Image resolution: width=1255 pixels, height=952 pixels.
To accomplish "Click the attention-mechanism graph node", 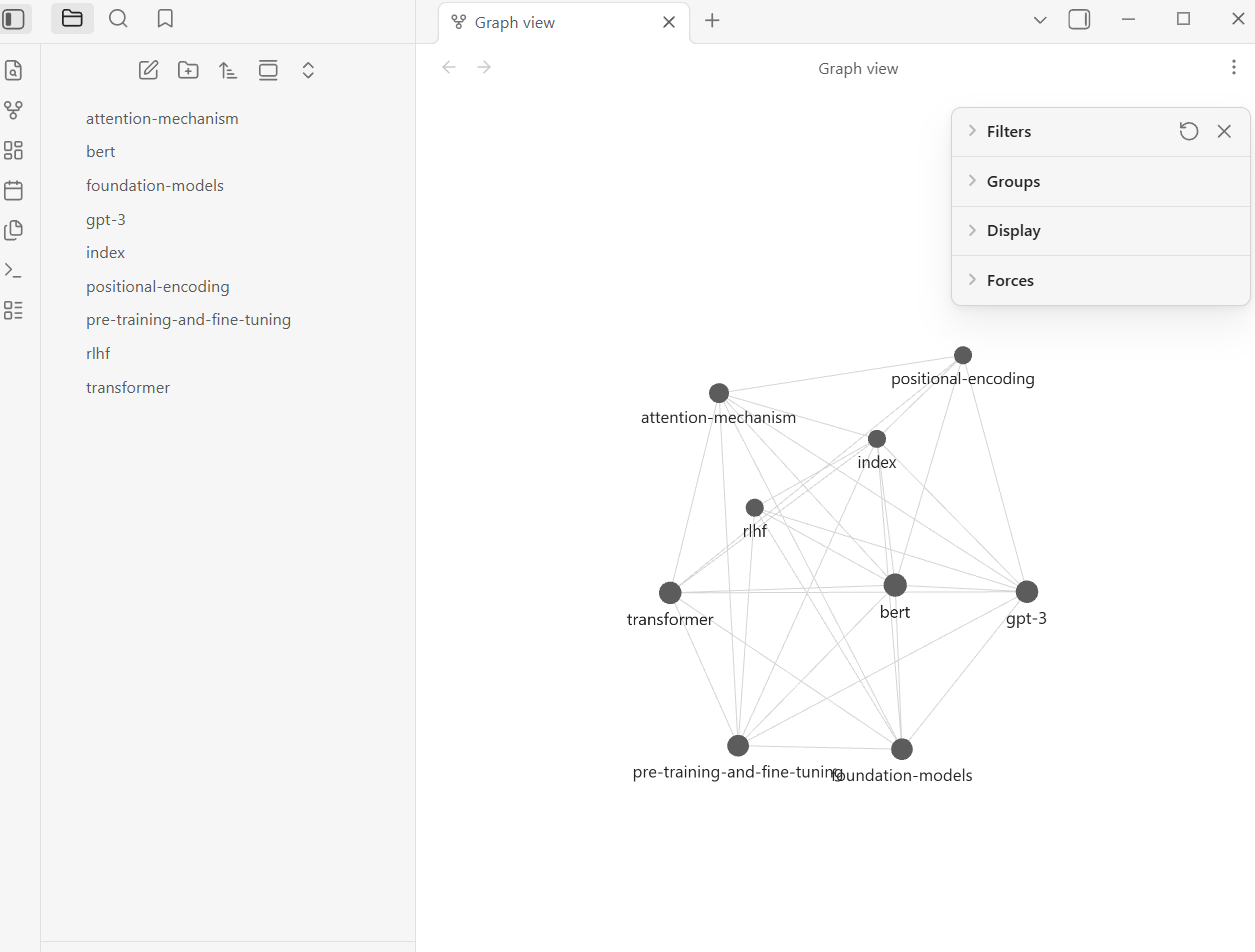I will pyautogui.click(x=719, y=393).
